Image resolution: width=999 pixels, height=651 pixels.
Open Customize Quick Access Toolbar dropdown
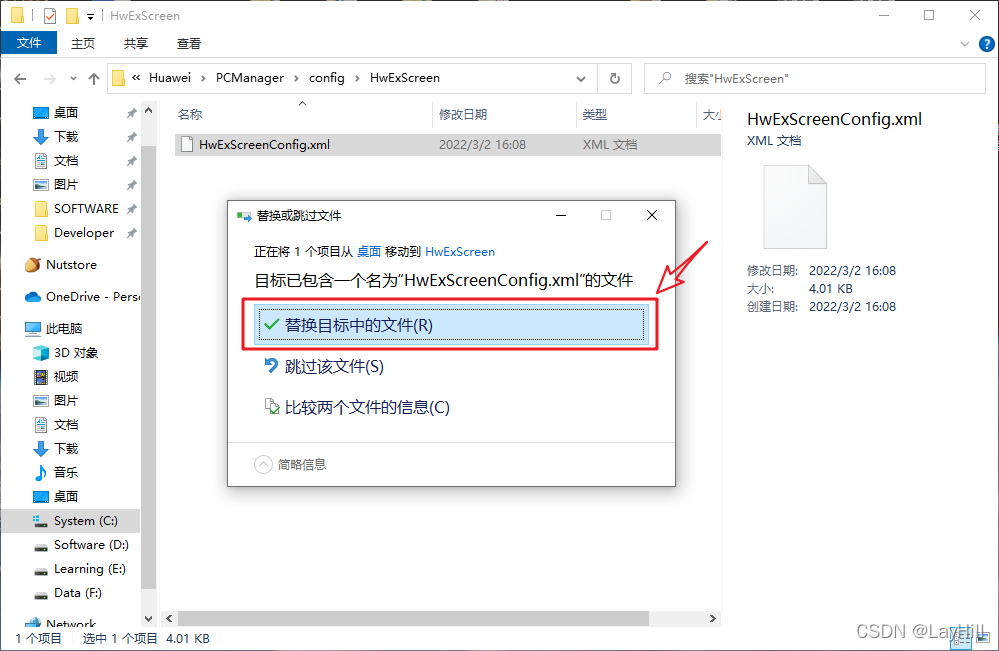[90, 17]
